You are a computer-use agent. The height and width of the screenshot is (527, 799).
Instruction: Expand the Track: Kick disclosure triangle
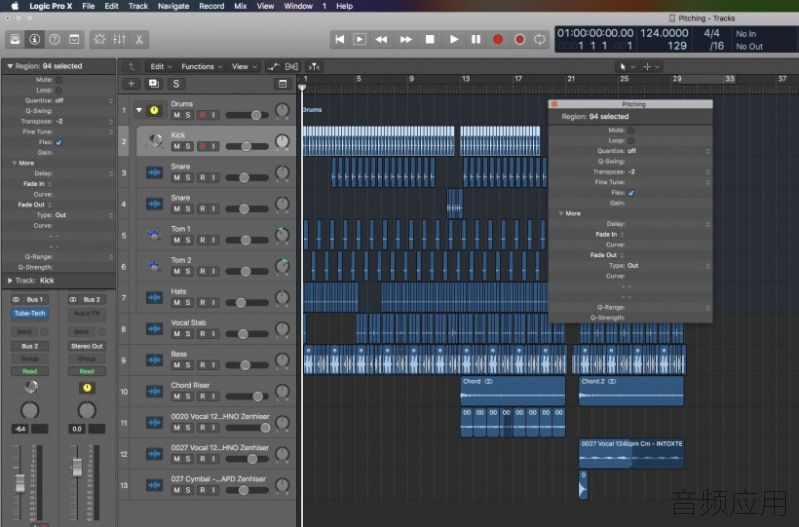coord(10,281)
